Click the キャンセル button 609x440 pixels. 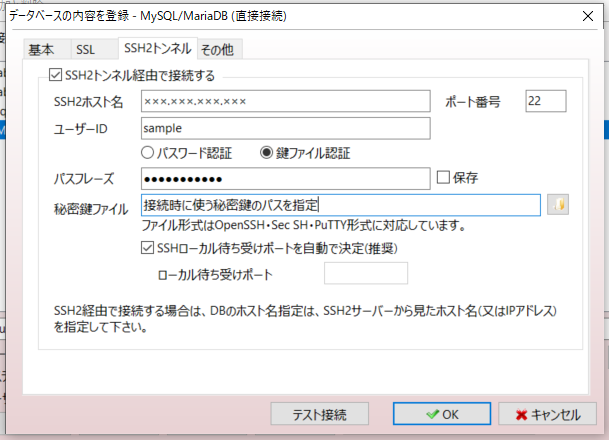[x=547, y=414]
